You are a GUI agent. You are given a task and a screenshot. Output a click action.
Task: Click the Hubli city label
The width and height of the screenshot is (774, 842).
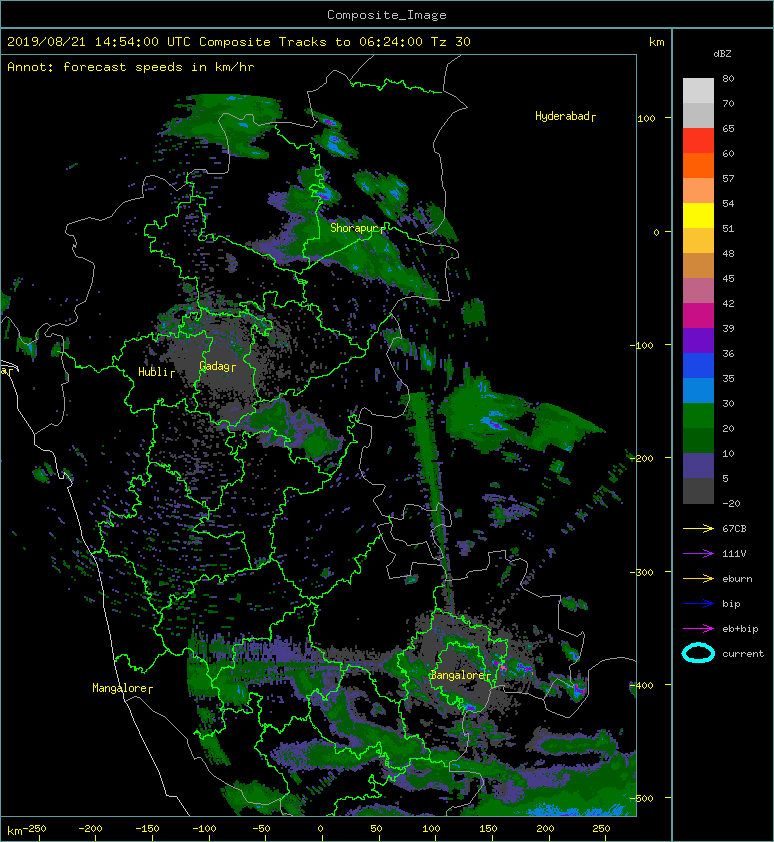[156, 372]
